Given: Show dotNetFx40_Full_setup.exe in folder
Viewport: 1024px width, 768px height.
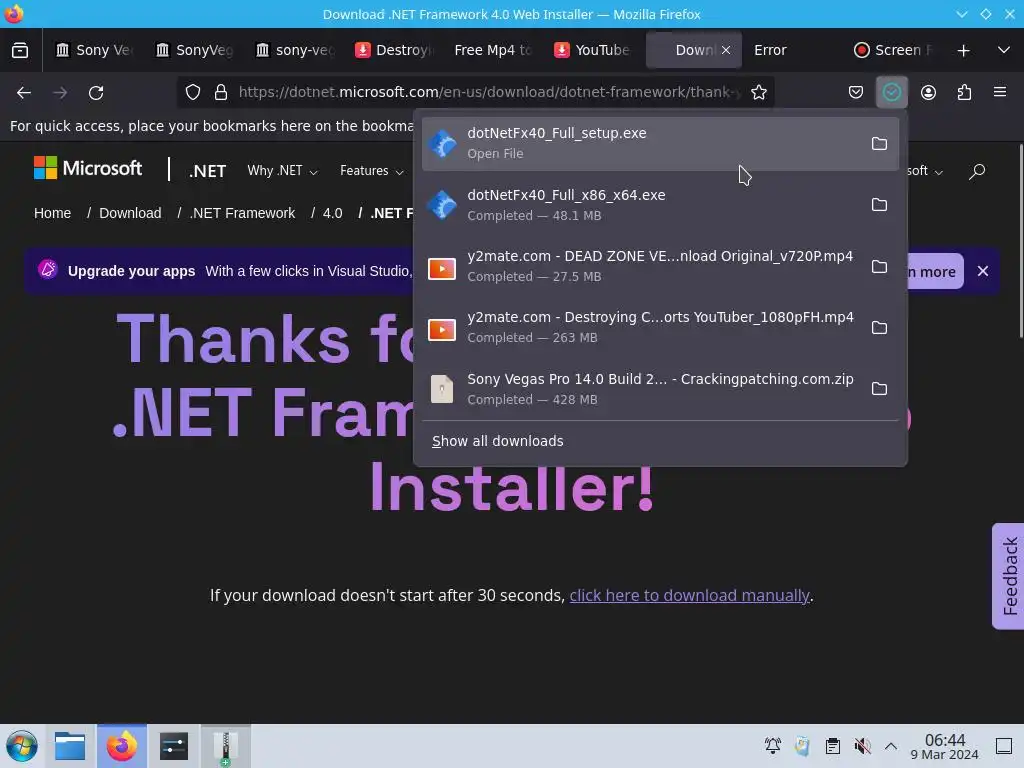Looking at the screenshot, I should [879, 144].
